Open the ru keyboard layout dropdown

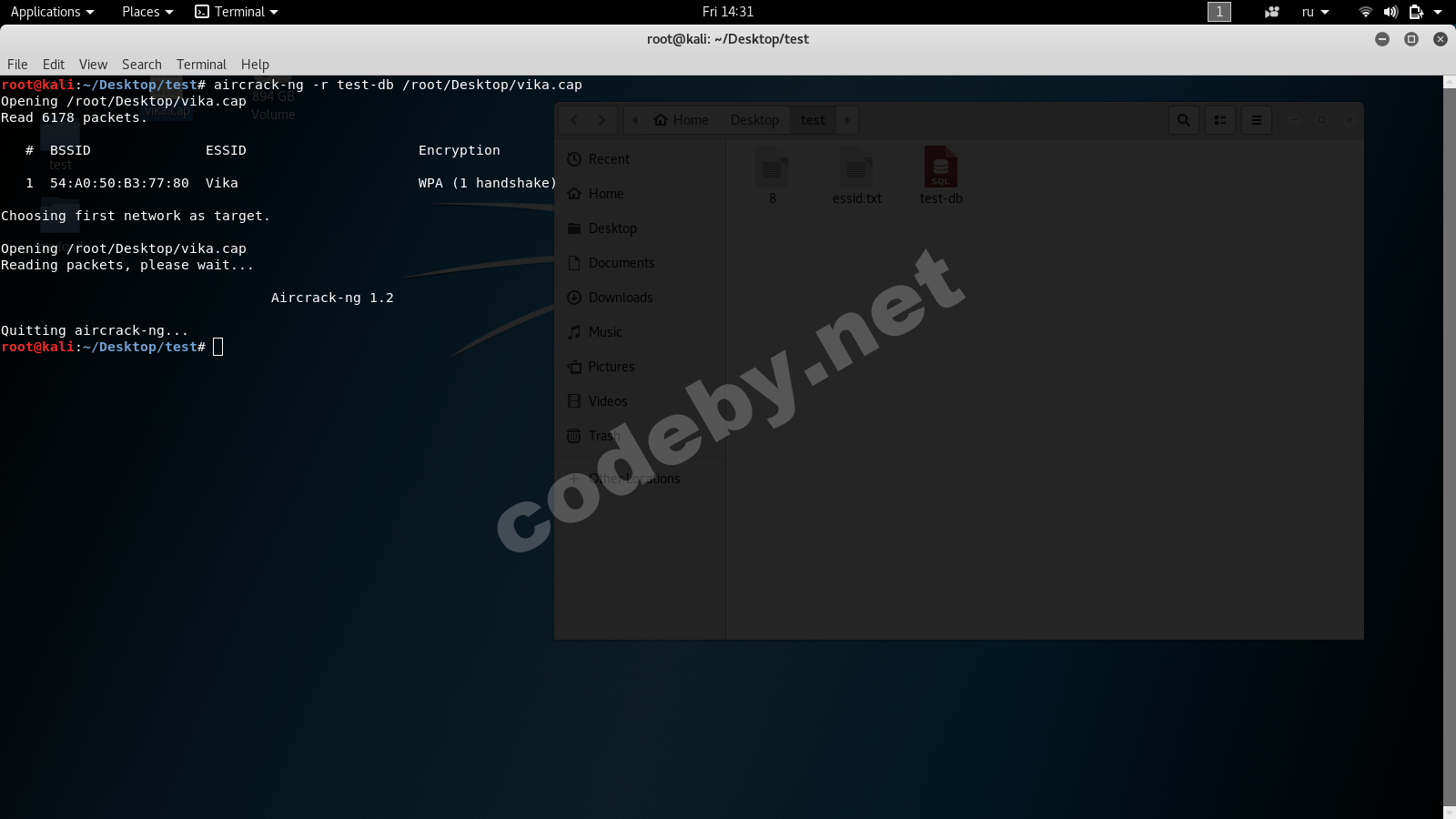pos(1315,12)
